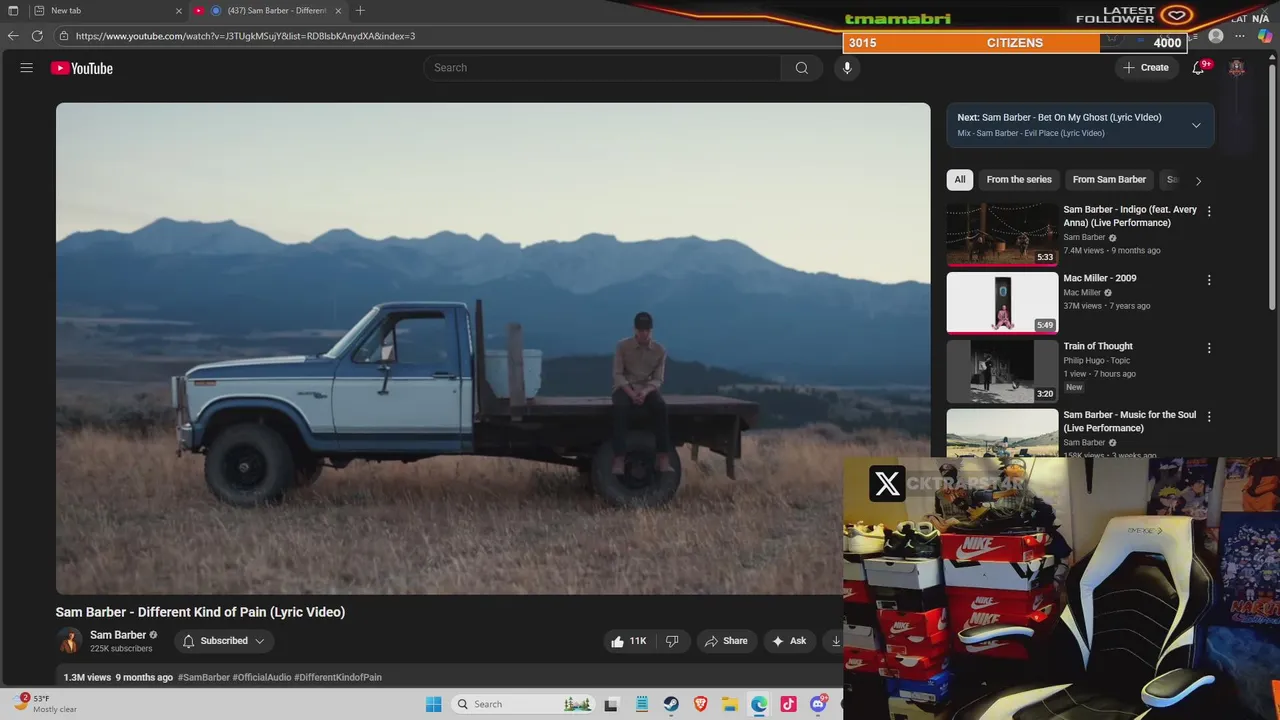This screenshot has height=720, width=1280.
Task: Open Windows Start menu
Action: pos(433,704)
